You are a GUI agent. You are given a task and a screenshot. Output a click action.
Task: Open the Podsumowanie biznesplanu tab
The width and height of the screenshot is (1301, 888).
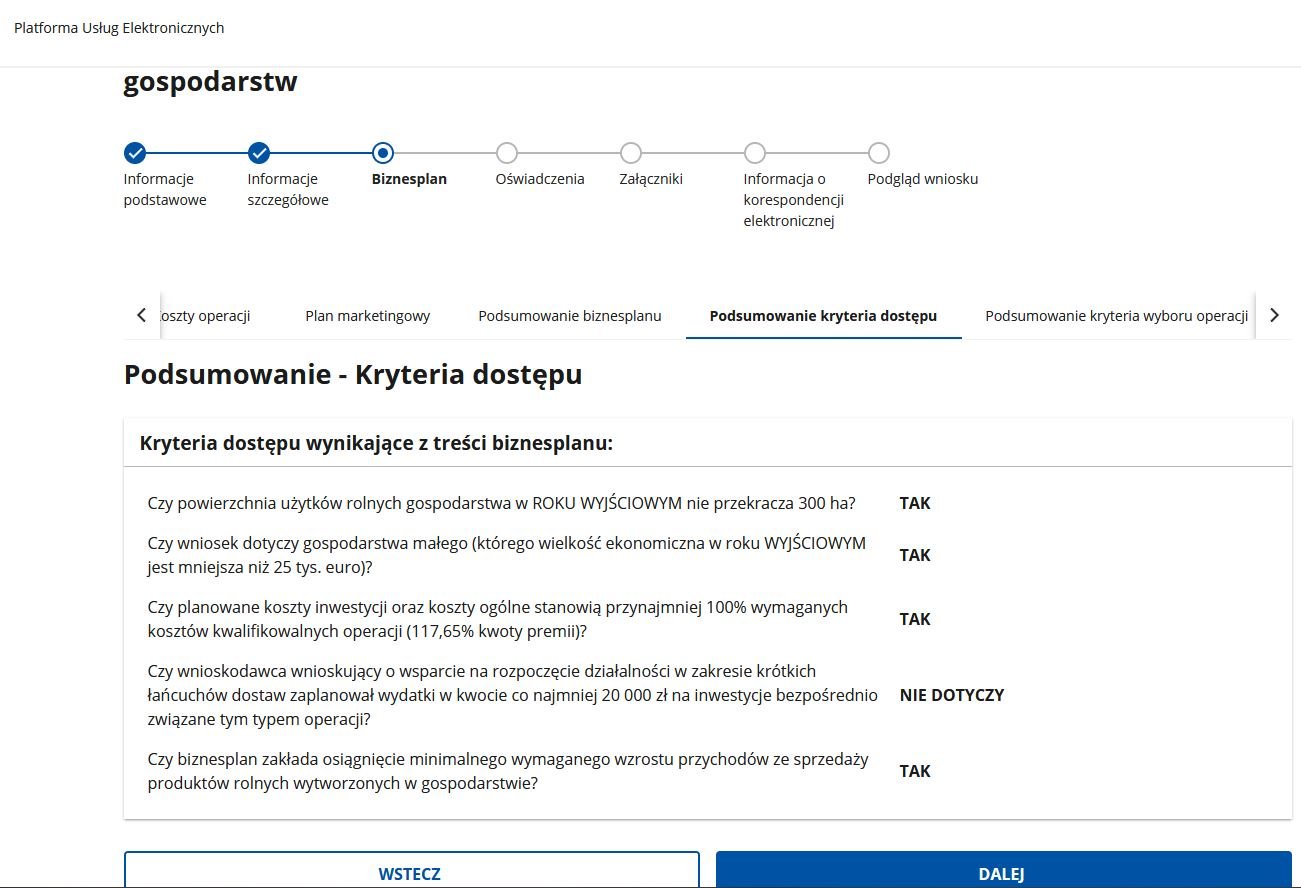pyautogui.click(x=570, y=316)
